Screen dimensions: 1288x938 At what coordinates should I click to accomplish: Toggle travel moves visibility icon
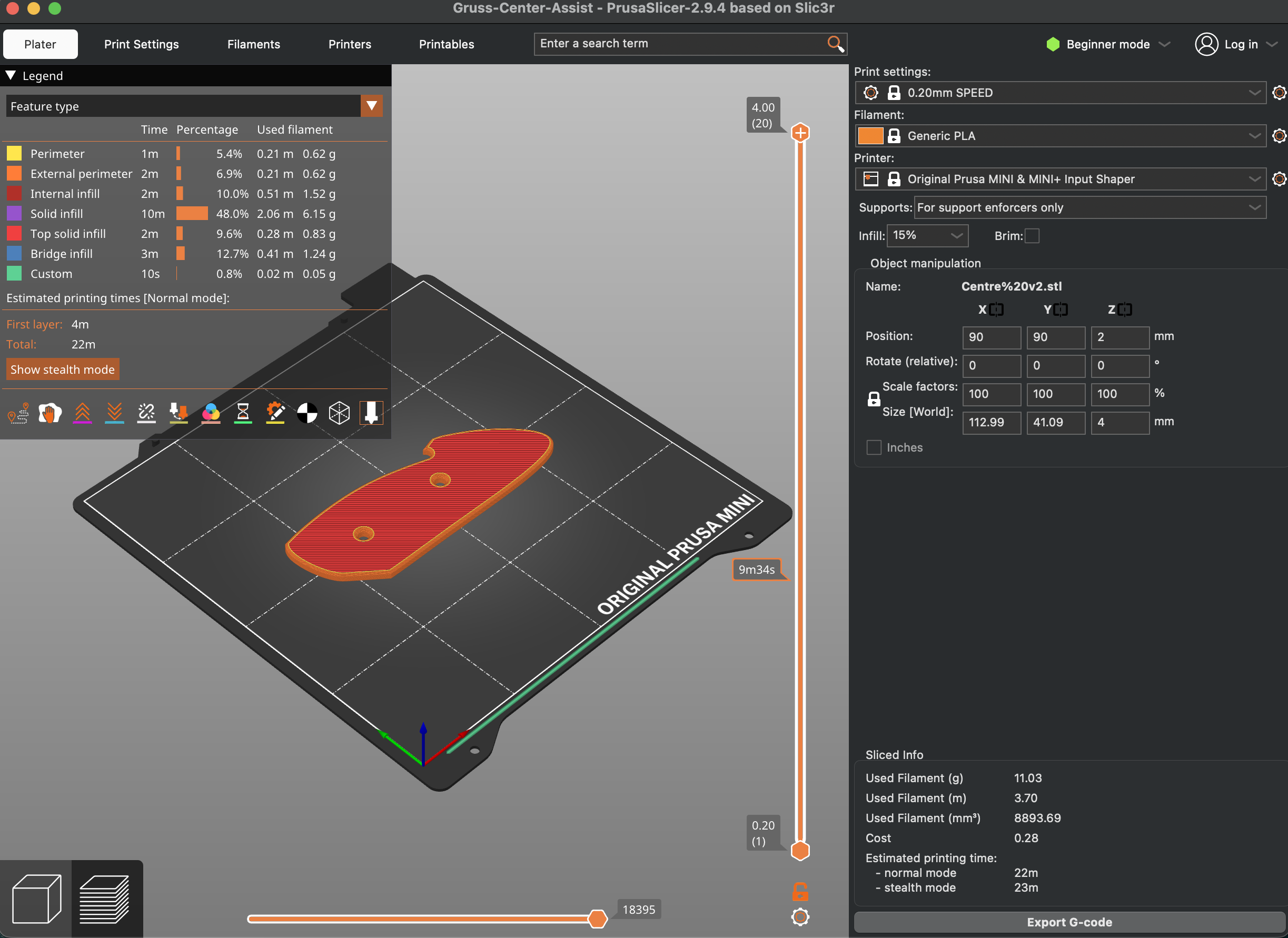coord(18,413)
